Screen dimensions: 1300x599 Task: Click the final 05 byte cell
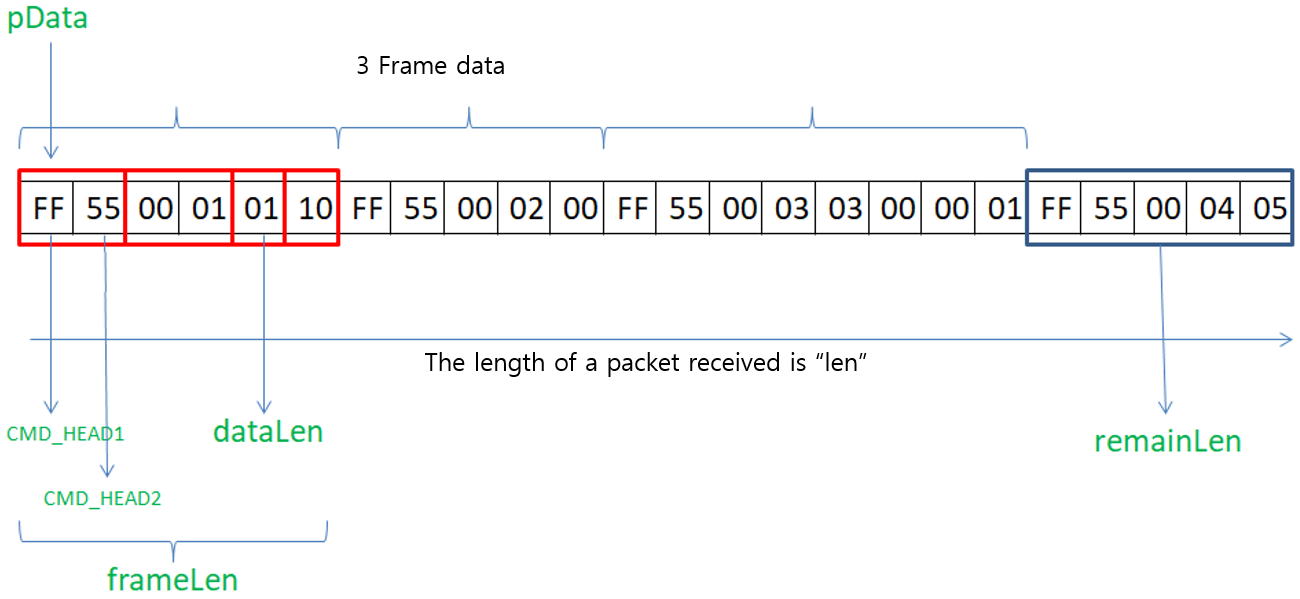pos(1269,209)
